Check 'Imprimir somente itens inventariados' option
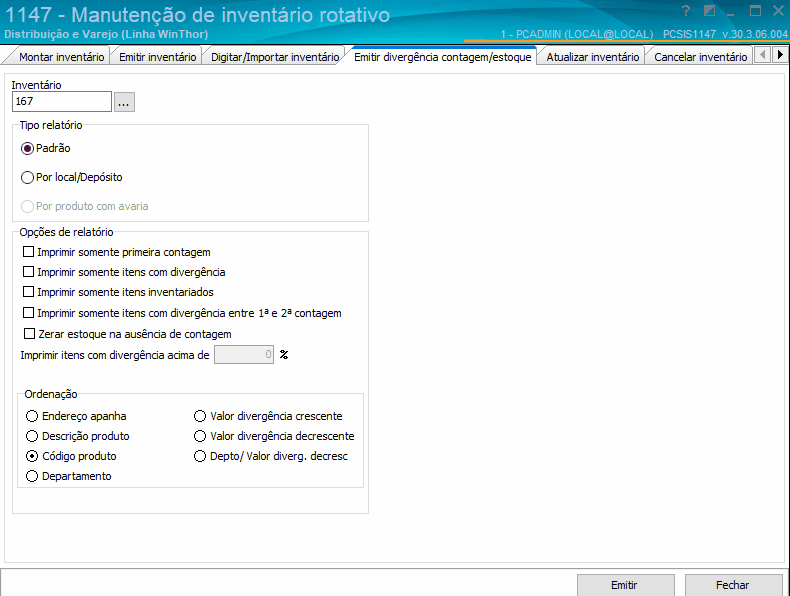Screen dimensions: 790x596 [x=28, y=293]
